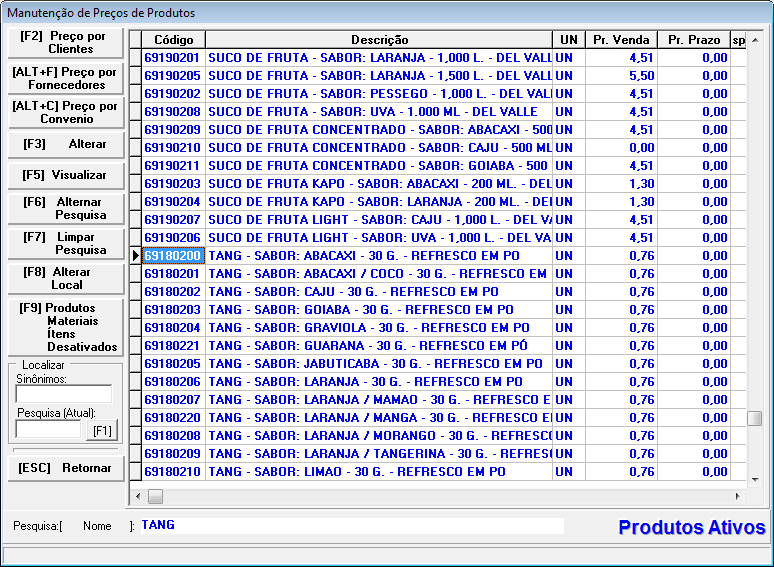Click the ESC Retornar button

click(x=64, y=468)
